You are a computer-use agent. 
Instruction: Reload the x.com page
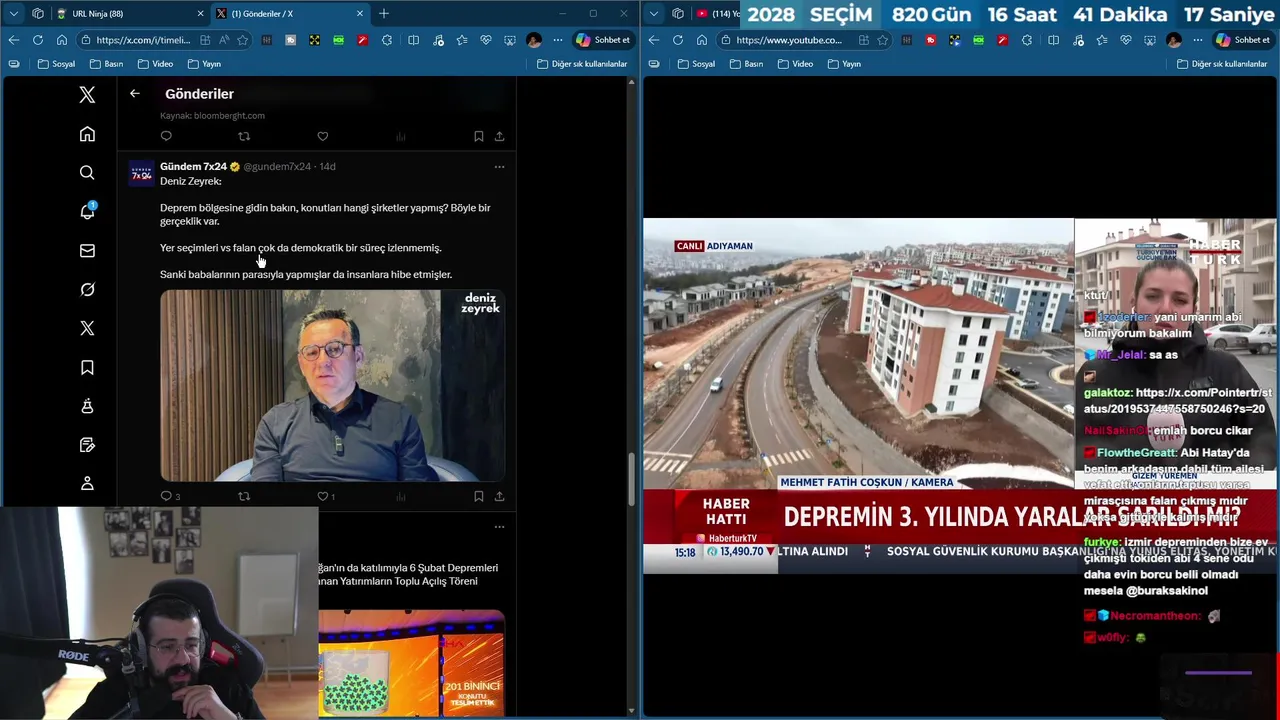[37, 40]
